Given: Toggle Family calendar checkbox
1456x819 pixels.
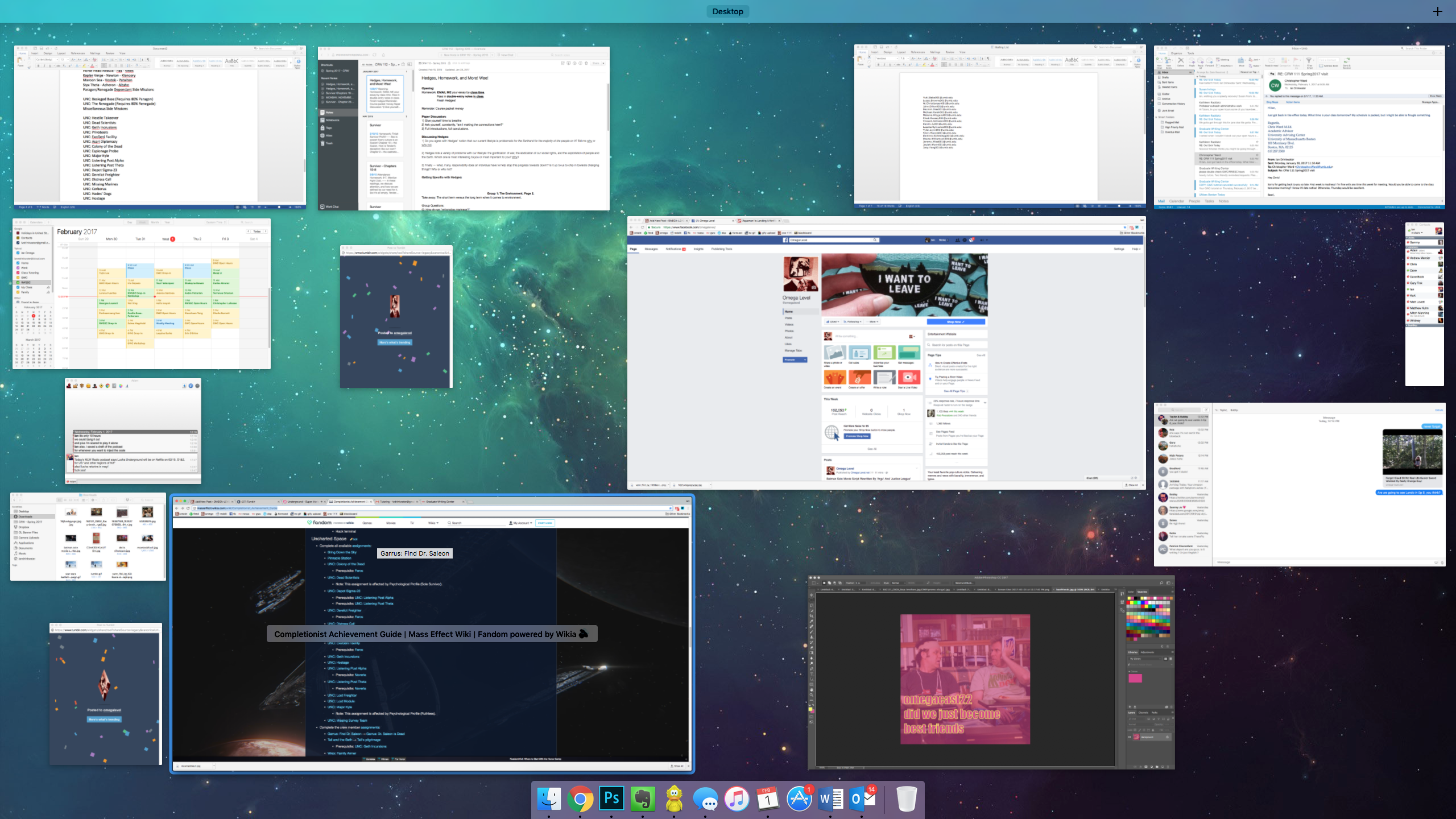Looking at the screenshot, I should (x=18, y=292).
